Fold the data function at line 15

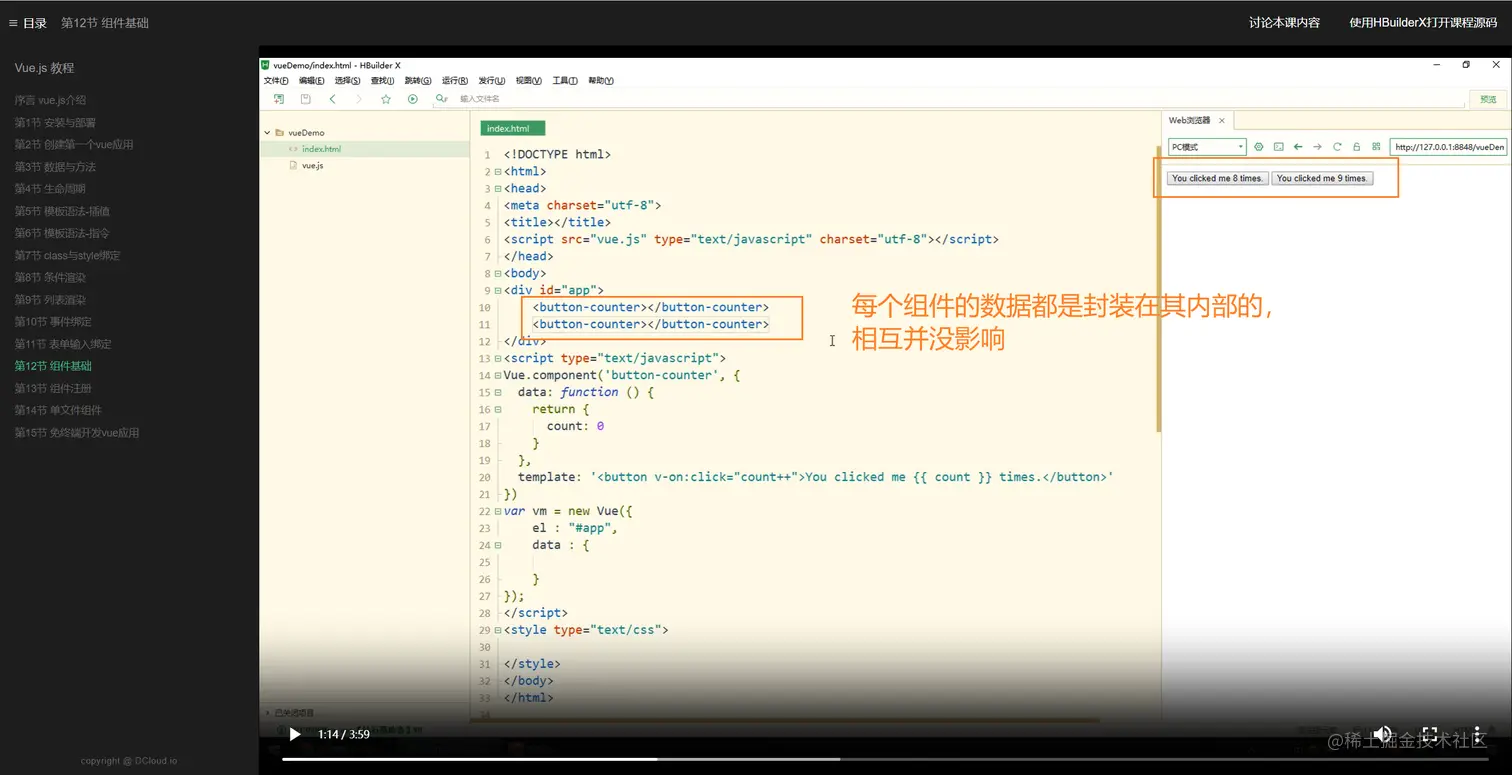pos(499,393)
